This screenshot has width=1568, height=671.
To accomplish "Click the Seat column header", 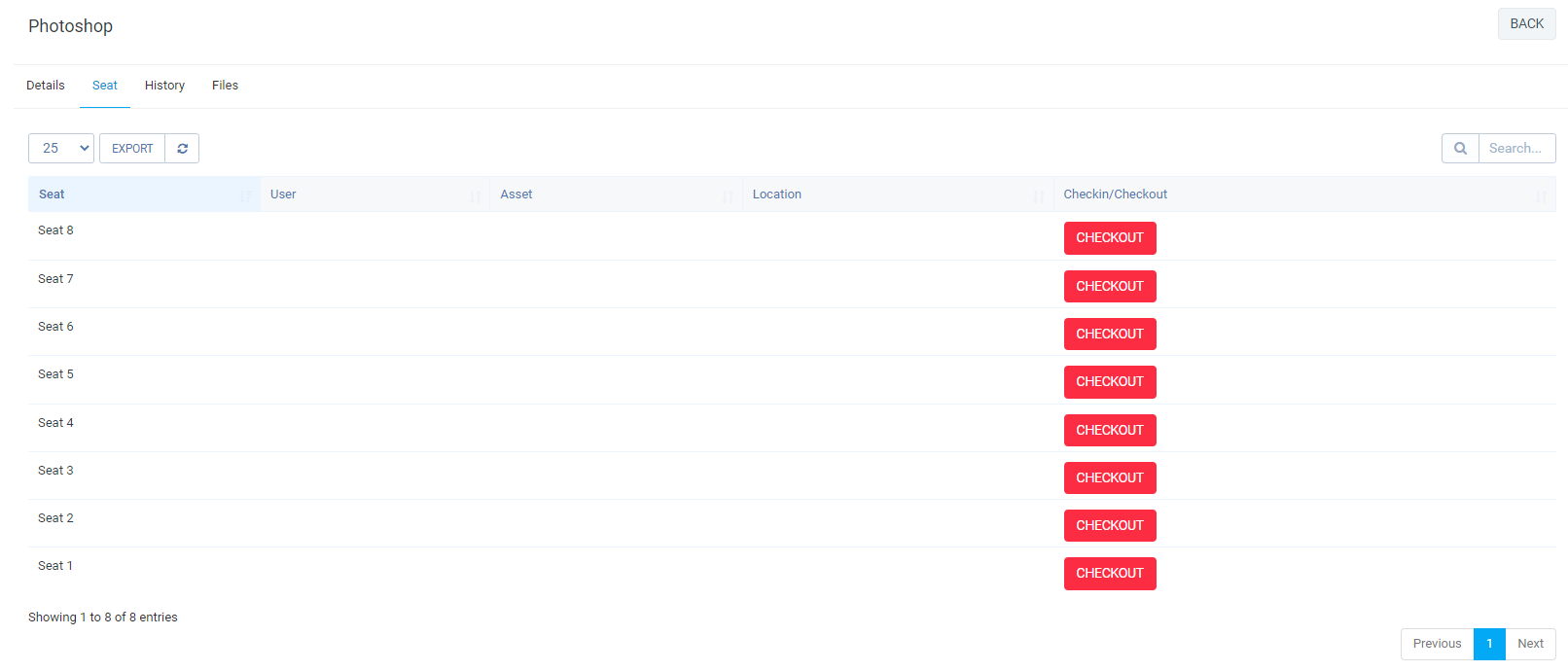I will click(x=144, y=194).
